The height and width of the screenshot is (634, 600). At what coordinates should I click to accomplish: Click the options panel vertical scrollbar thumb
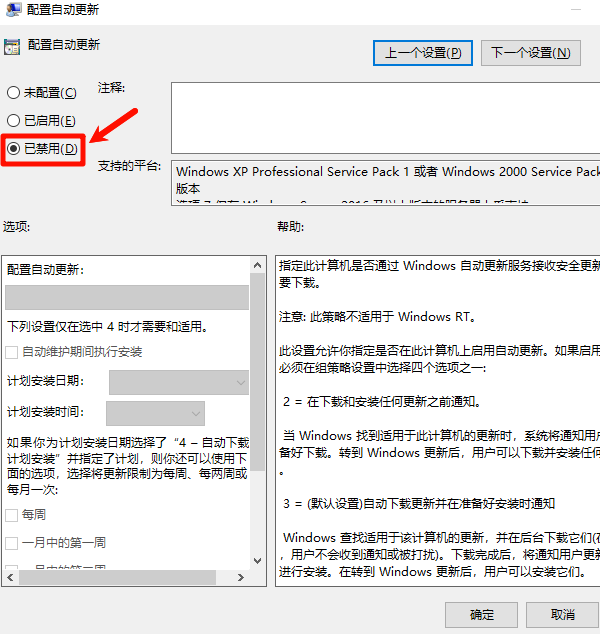[258, 372]
